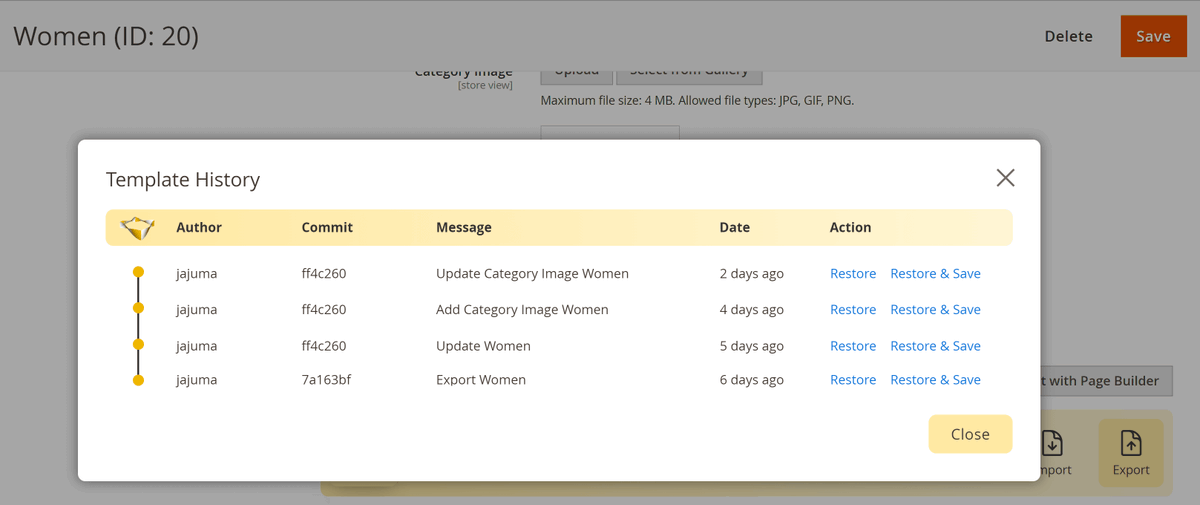Image resolution: width=1200 pixels, height=505 pixels.
Task: Click the message 'Update Category Image Women'
Action: pyautogui.click(x=532, y=274)
